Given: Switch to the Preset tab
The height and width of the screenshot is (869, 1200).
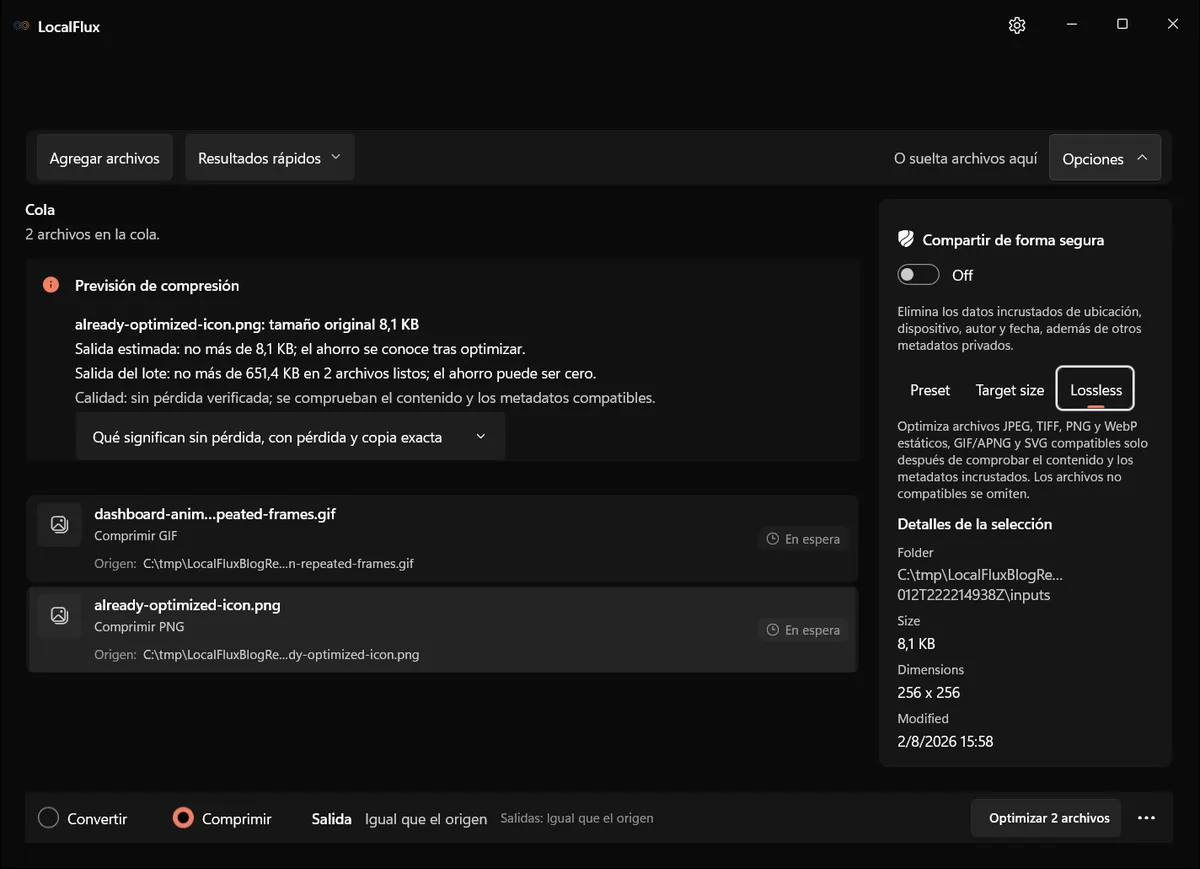Looking at the screenshot, I should point(930,390).
